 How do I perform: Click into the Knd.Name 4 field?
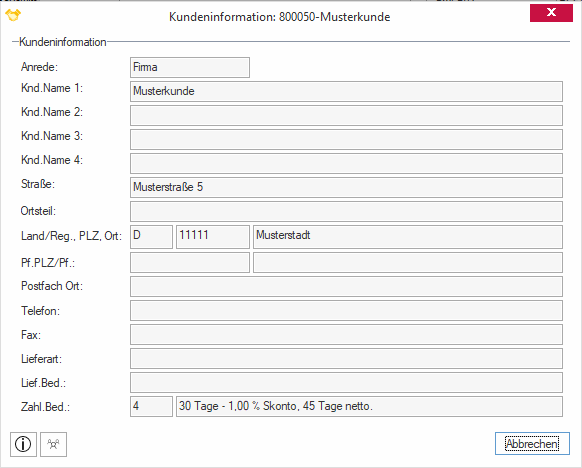[x=346, y=163]
